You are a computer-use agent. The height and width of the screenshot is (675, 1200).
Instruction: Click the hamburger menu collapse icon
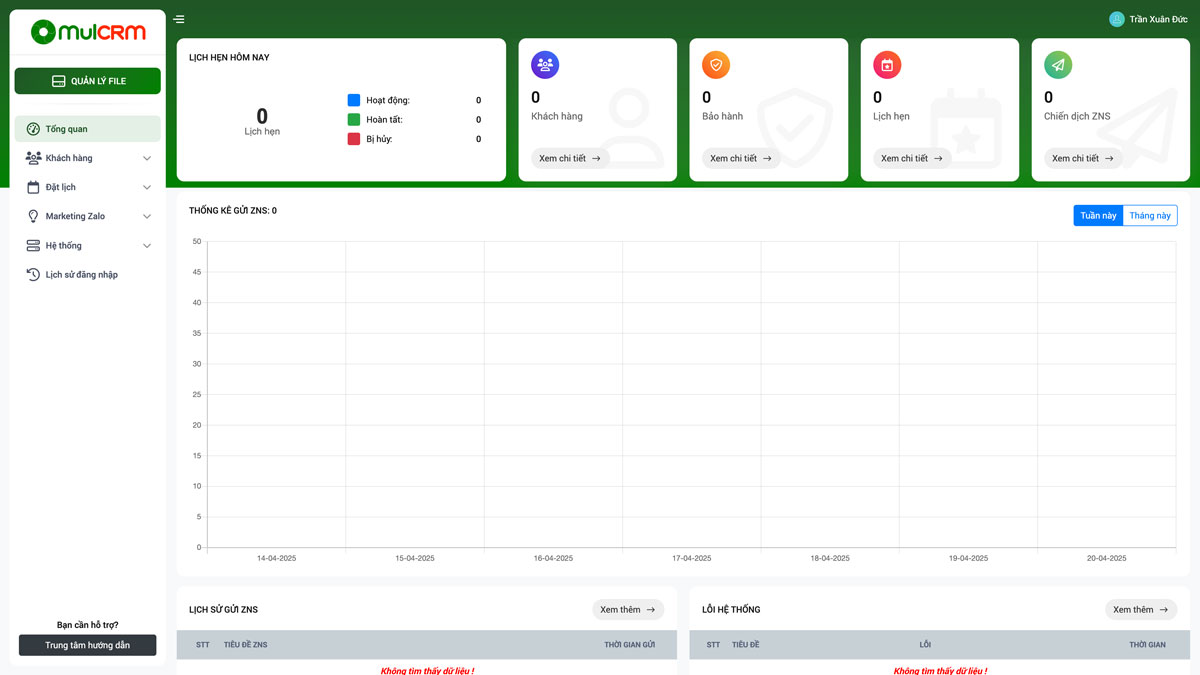tap(178, 19)
